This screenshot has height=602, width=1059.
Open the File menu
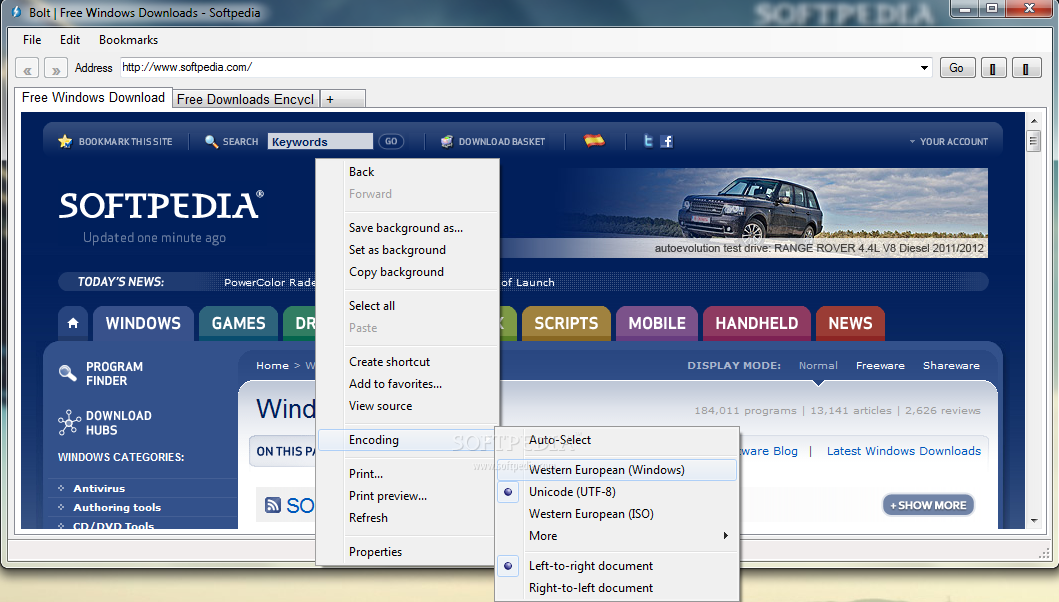click(x=32, y=40)
